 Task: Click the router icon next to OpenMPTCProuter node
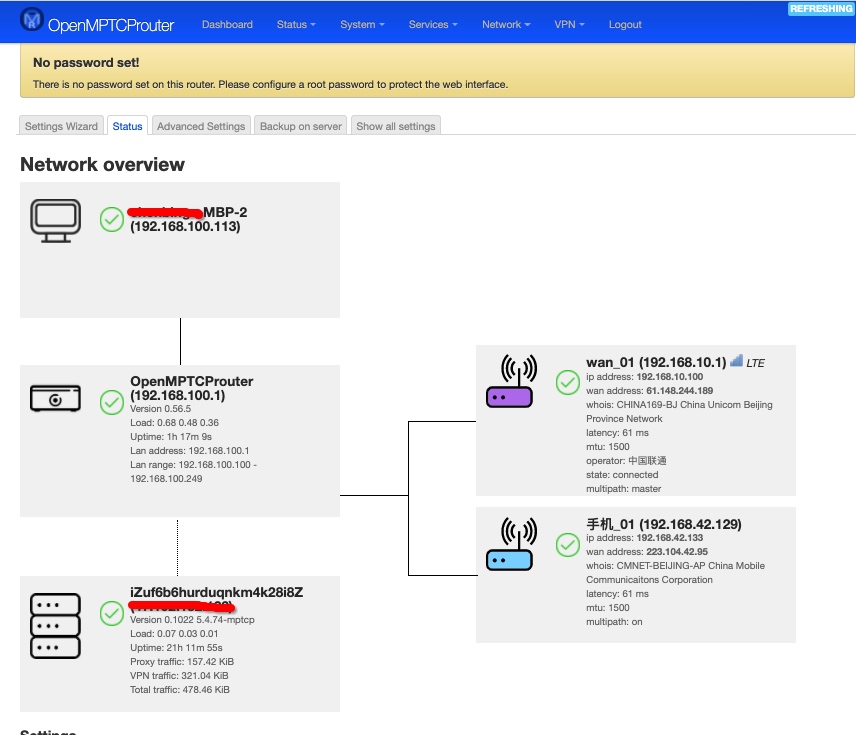(55, 398)
